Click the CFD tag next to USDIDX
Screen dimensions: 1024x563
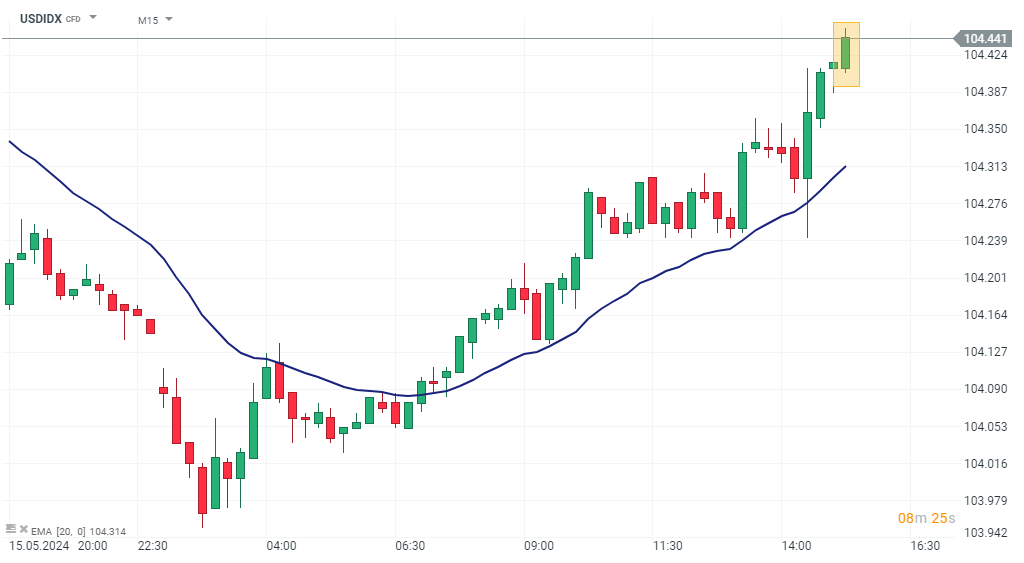click(x=73, y=20)
